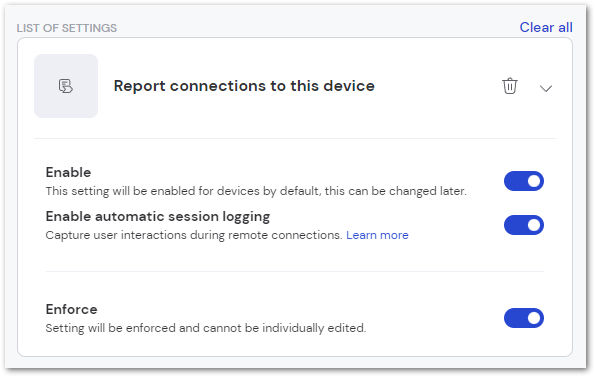The width and height of the screenshot is (595, 377).
Task: Toggle the Enable switch off
Action: click(x=524, y=181)
